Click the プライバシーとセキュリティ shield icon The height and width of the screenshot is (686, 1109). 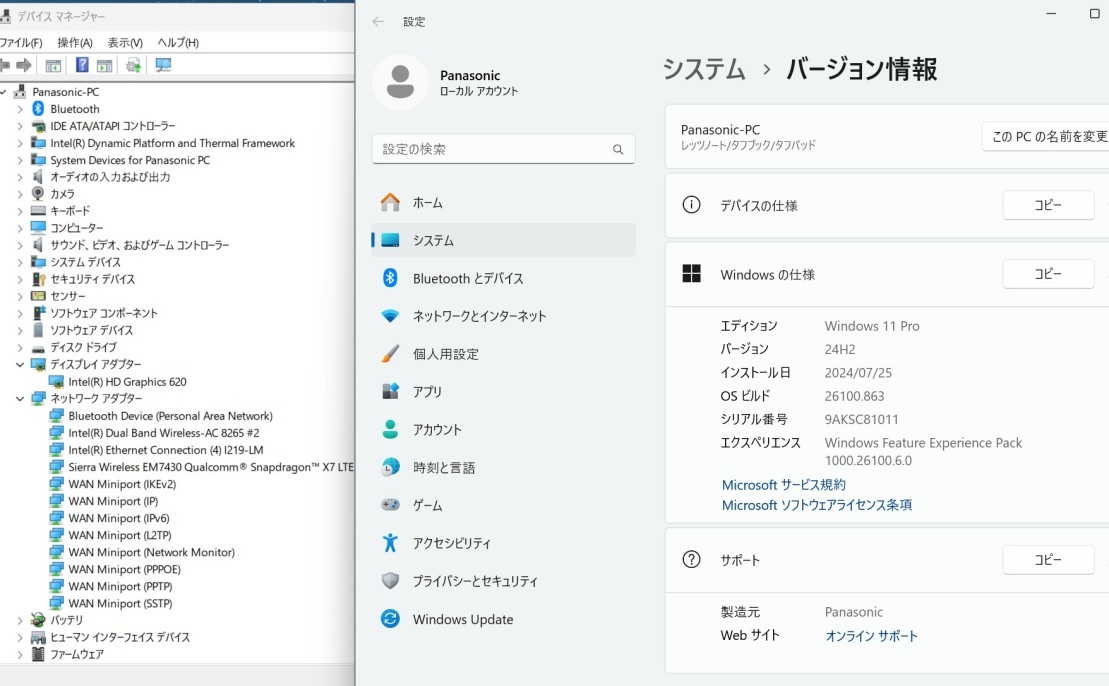tap(390, 581)
